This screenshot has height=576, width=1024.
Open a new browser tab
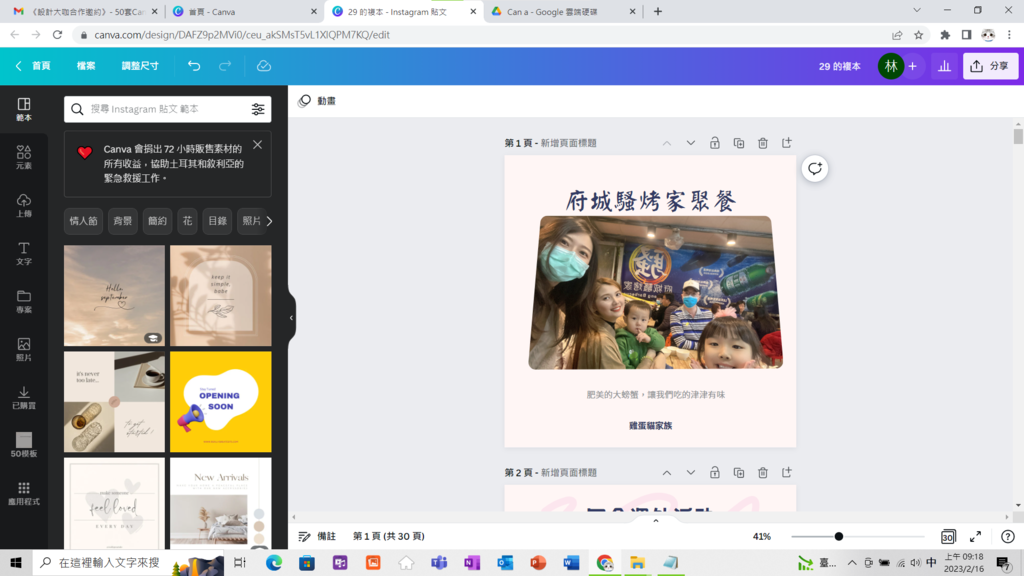pyautogui.click(x=658, y=11)
